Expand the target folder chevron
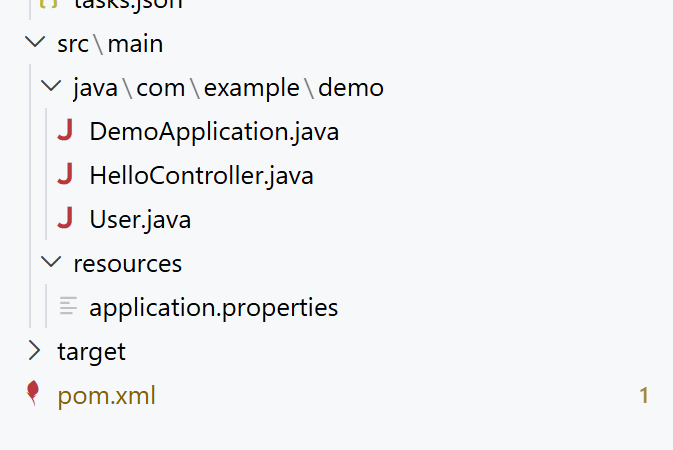The width and height of the screenshot is (673, 450). (34, 350)
